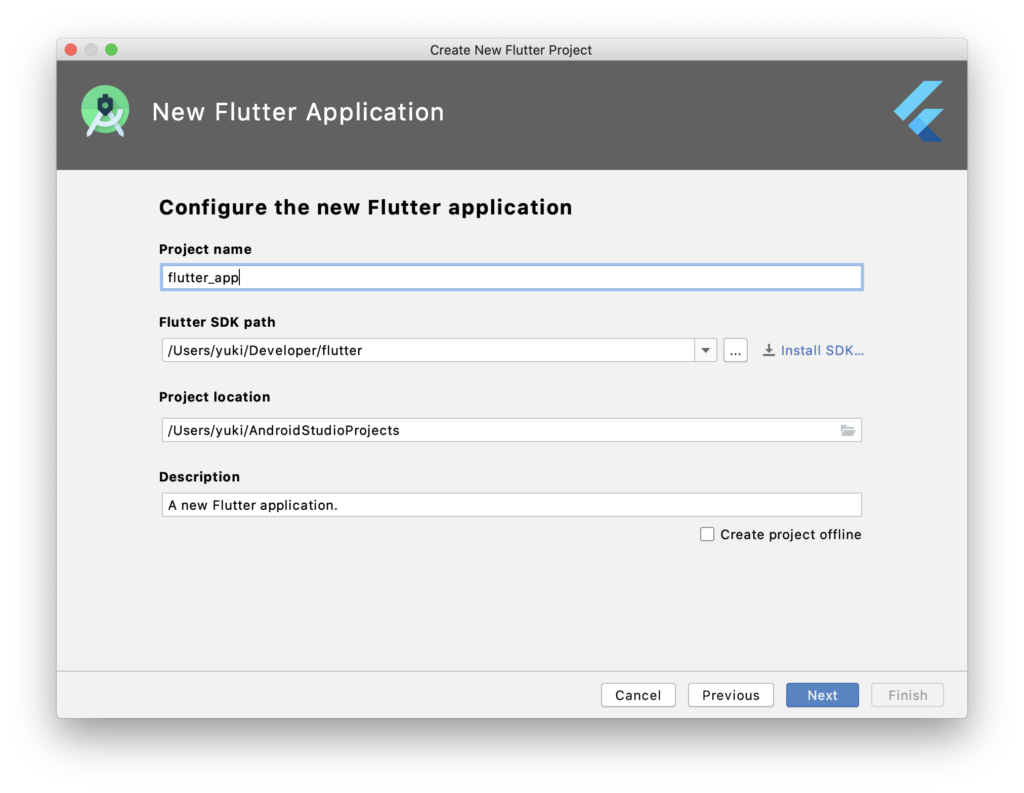Select the Description text field

511,505
